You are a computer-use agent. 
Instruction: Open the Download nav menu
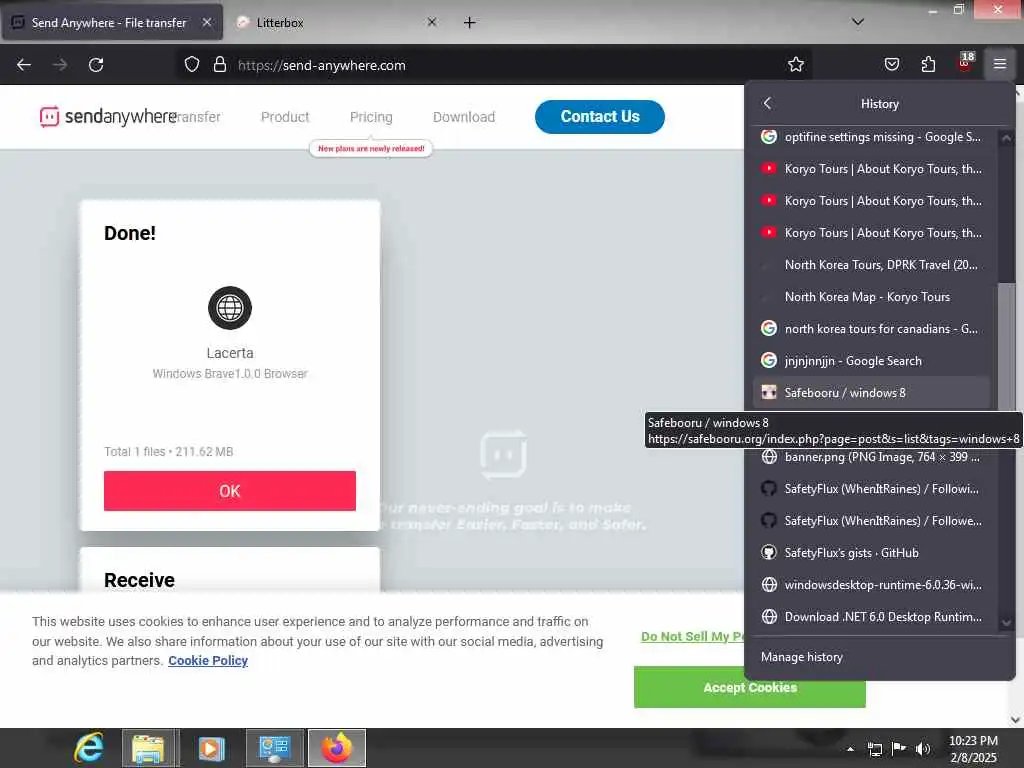click(464, 117)
